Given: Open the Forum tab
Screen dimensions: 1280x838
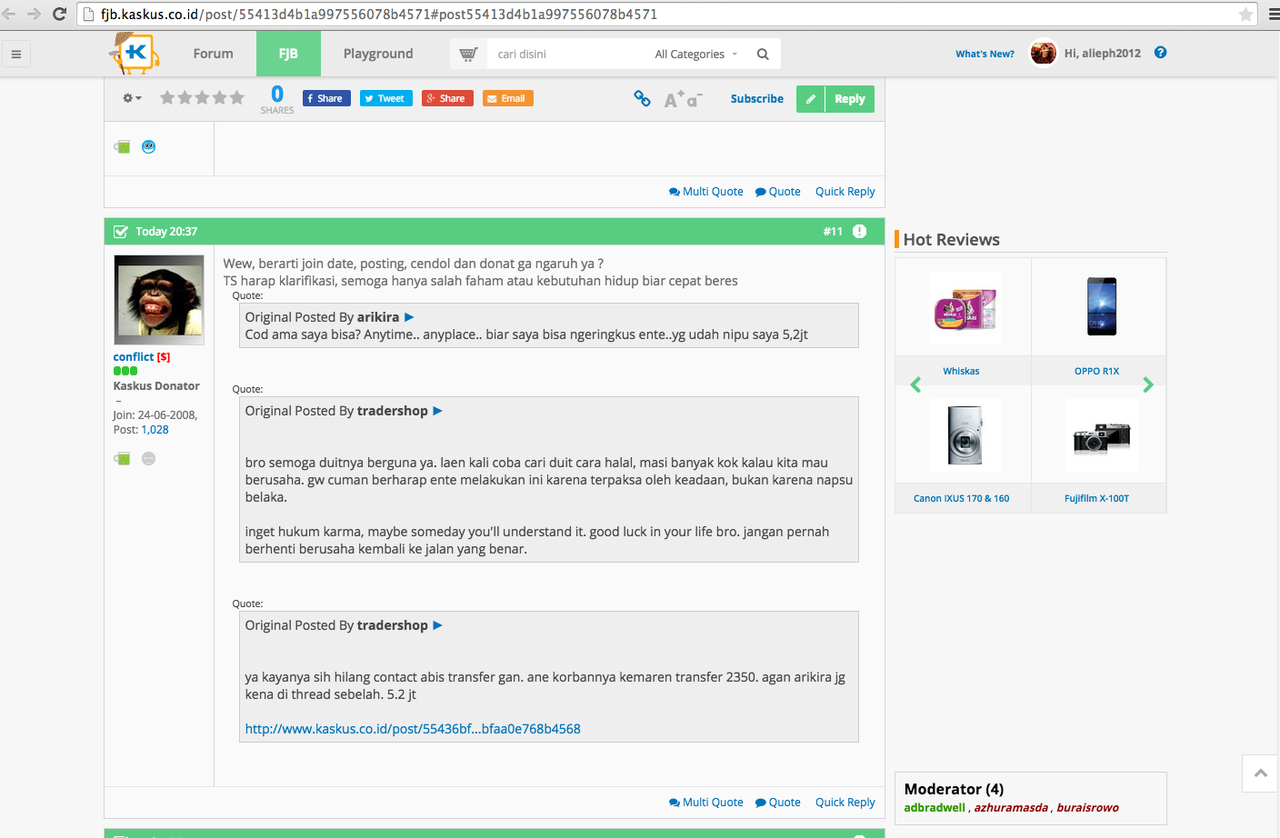Looking at the screenshot, I should 213,54.
